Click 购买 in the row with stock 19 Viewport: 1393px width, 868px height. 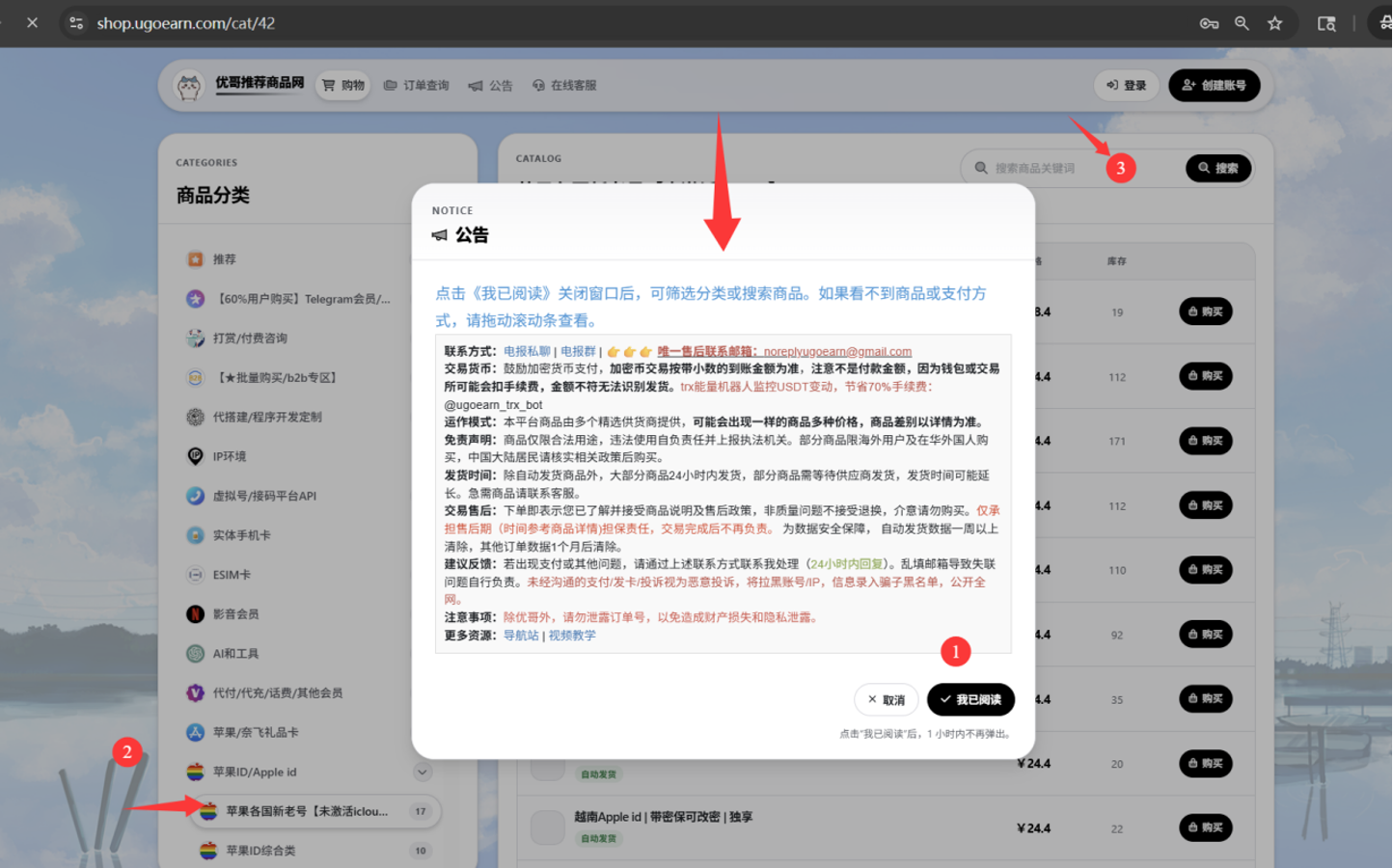(1205, 312)
